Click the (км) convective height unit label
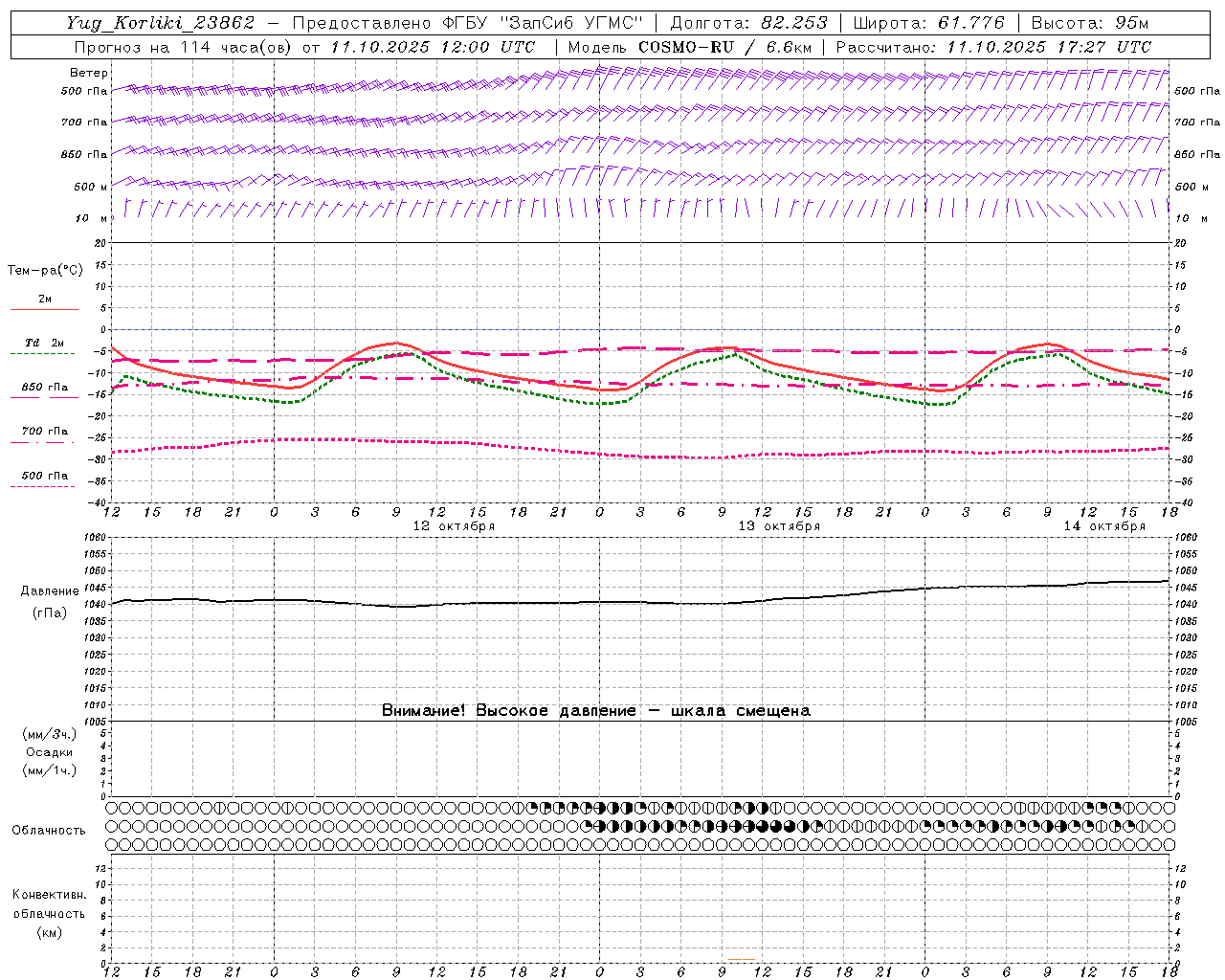Viewport: 1225px width, 980px height. click(x=49, y=933)
